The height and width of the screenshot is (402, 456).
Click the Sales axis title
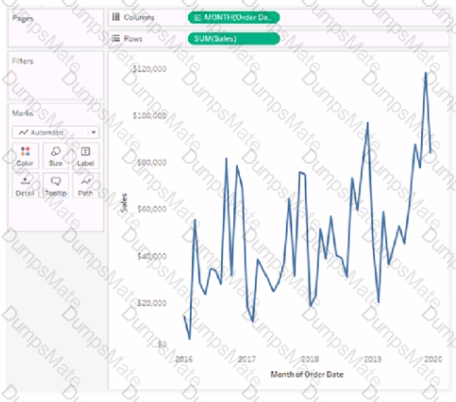tap(124, 203)
